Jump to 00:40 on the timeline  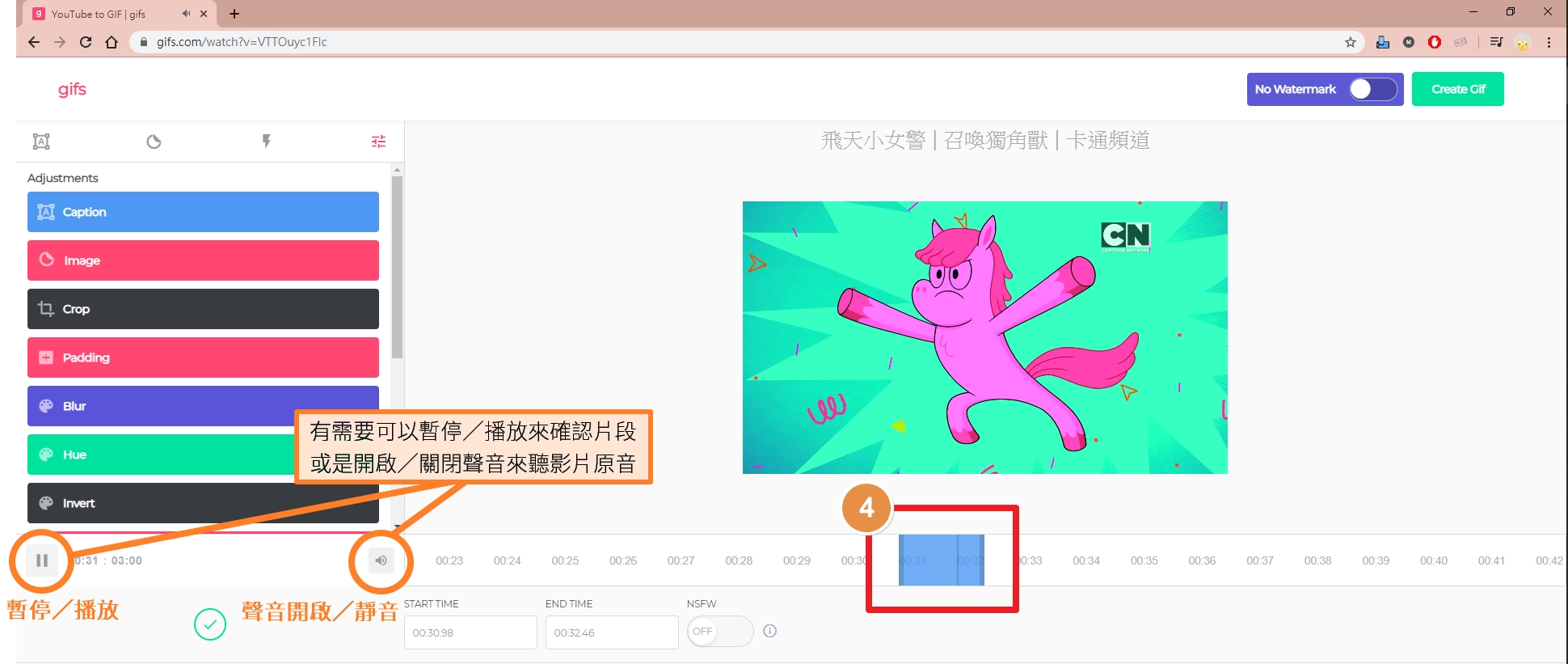coord(1434,560)
